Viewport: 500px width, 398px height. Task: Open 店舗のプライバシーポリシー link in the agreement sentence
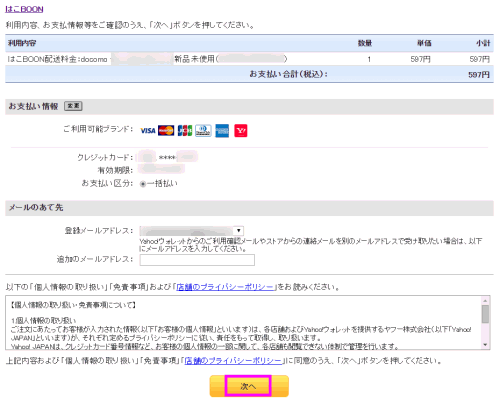pyautogui.click(x=233, y=361)
